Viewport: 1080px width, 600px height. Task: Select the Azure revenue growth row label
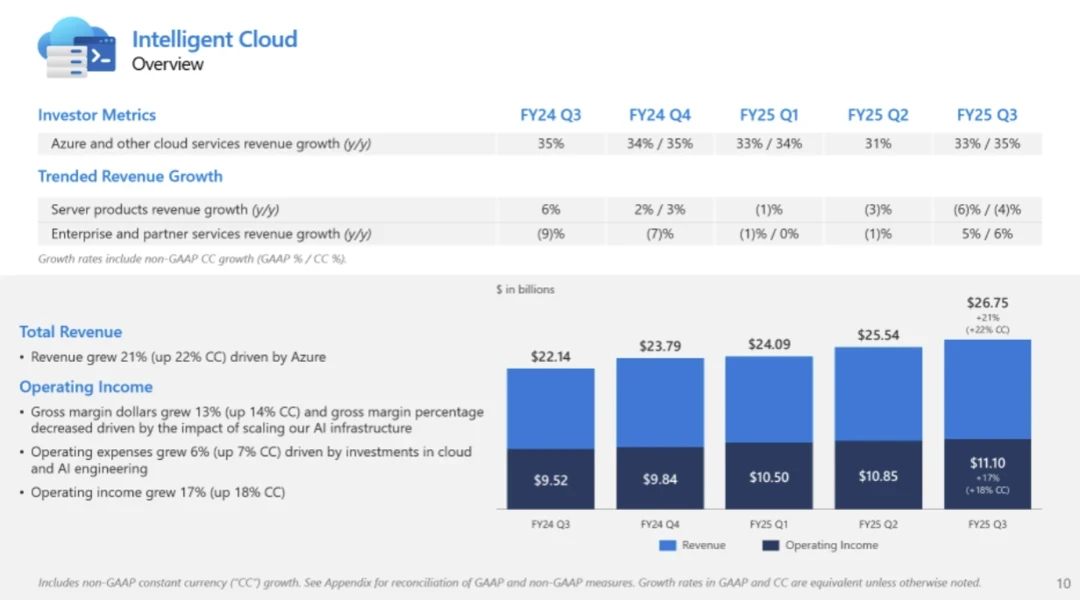pos(211,144)
